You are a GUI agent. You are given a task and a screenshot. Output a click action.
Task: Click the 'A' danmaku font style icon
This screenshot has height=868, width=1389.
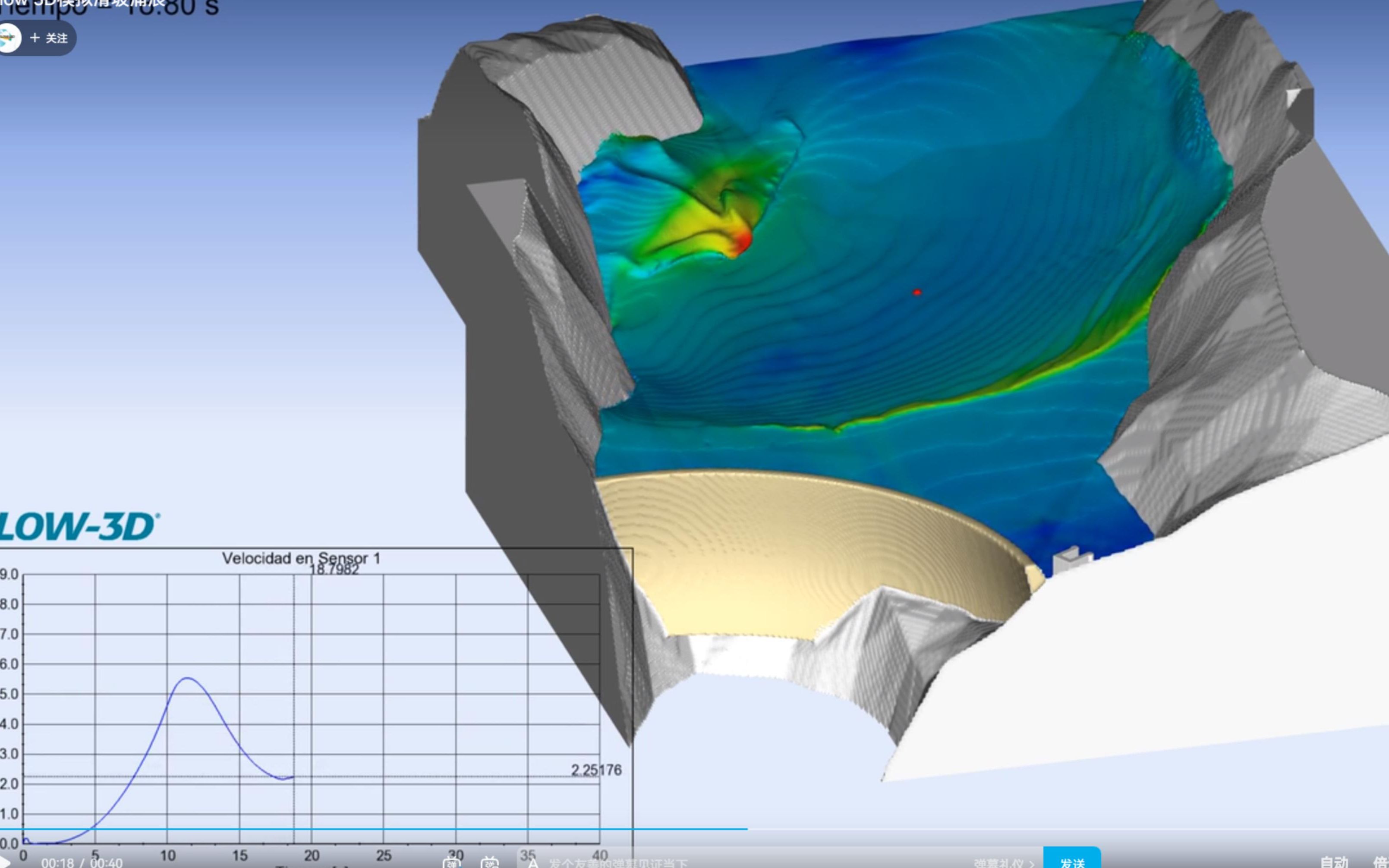click(x=533, y=863)
